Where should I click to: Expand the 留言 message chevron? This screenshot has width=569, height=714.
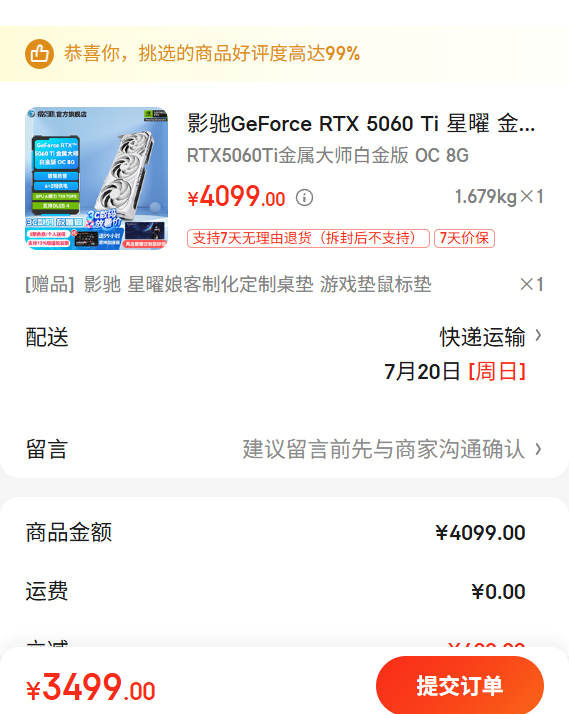click(x=539, y=449)
